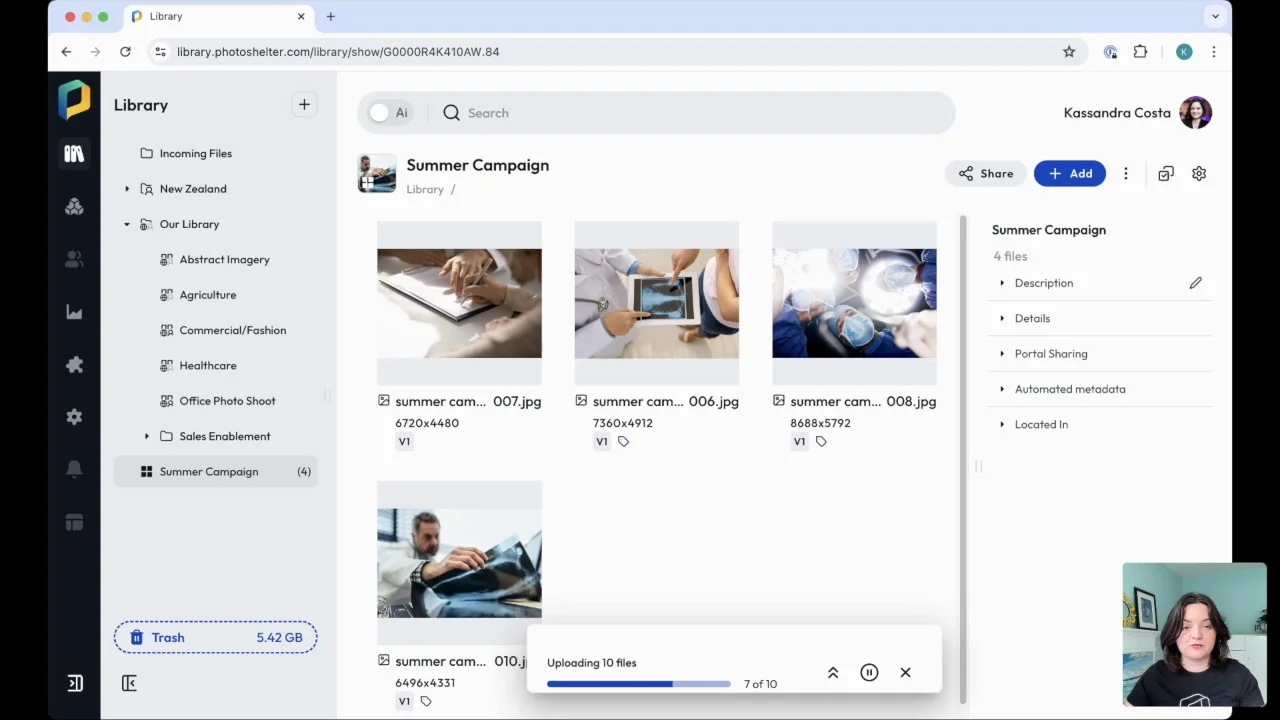This screenshot has height=720, width=1280.
Task: Collapse the Our Library tree node
Action: pyautogui.click(x=127, y=225)
